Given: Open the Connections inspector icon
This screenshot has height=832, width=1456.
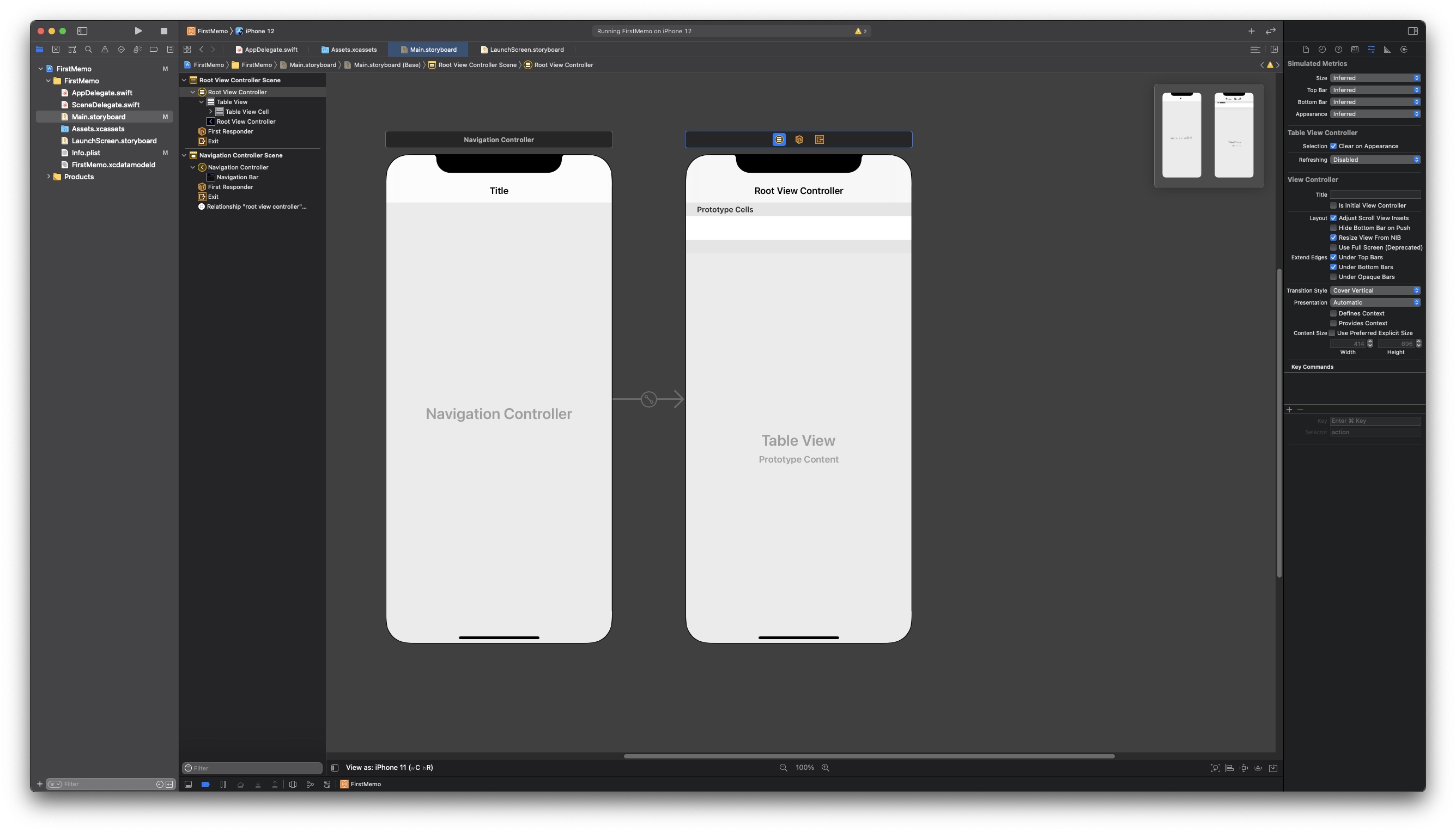Looking at the screenshot, I should 1404,50.
